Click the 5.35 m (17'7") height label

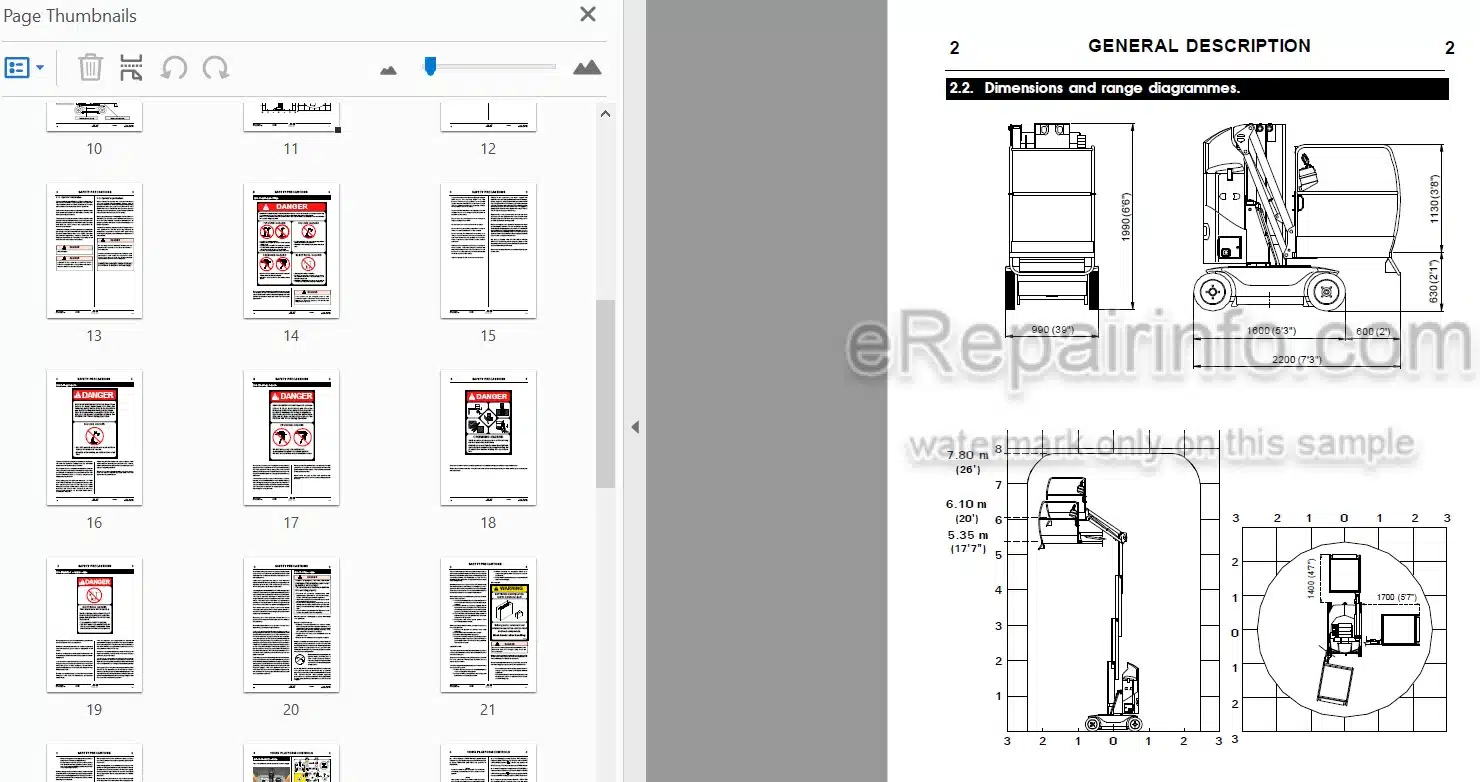[967, 541]
